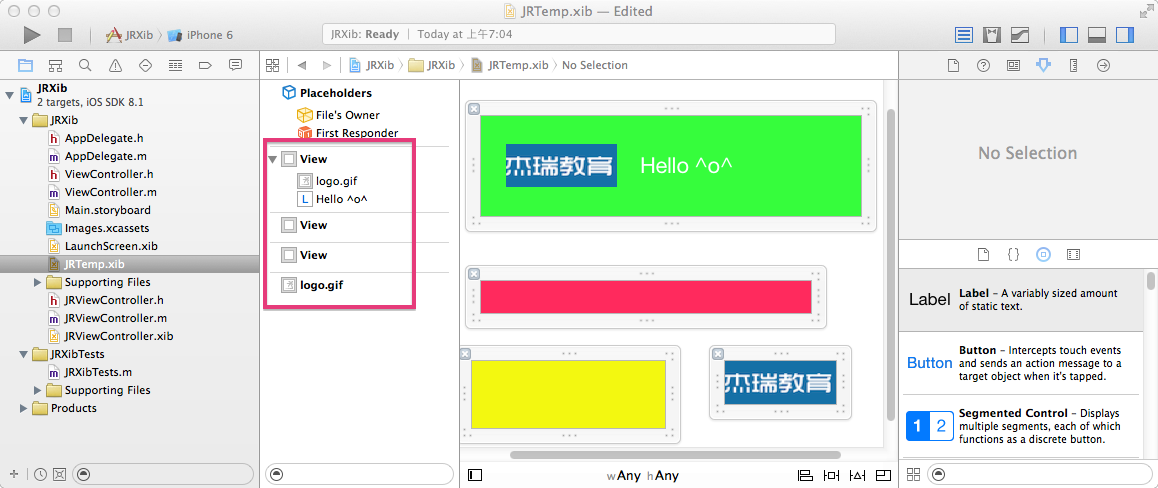This screenshot has height=488, width=1158.
Task: Open the related items grid menu
Action: pyautogui.click(x=273, y=65)
